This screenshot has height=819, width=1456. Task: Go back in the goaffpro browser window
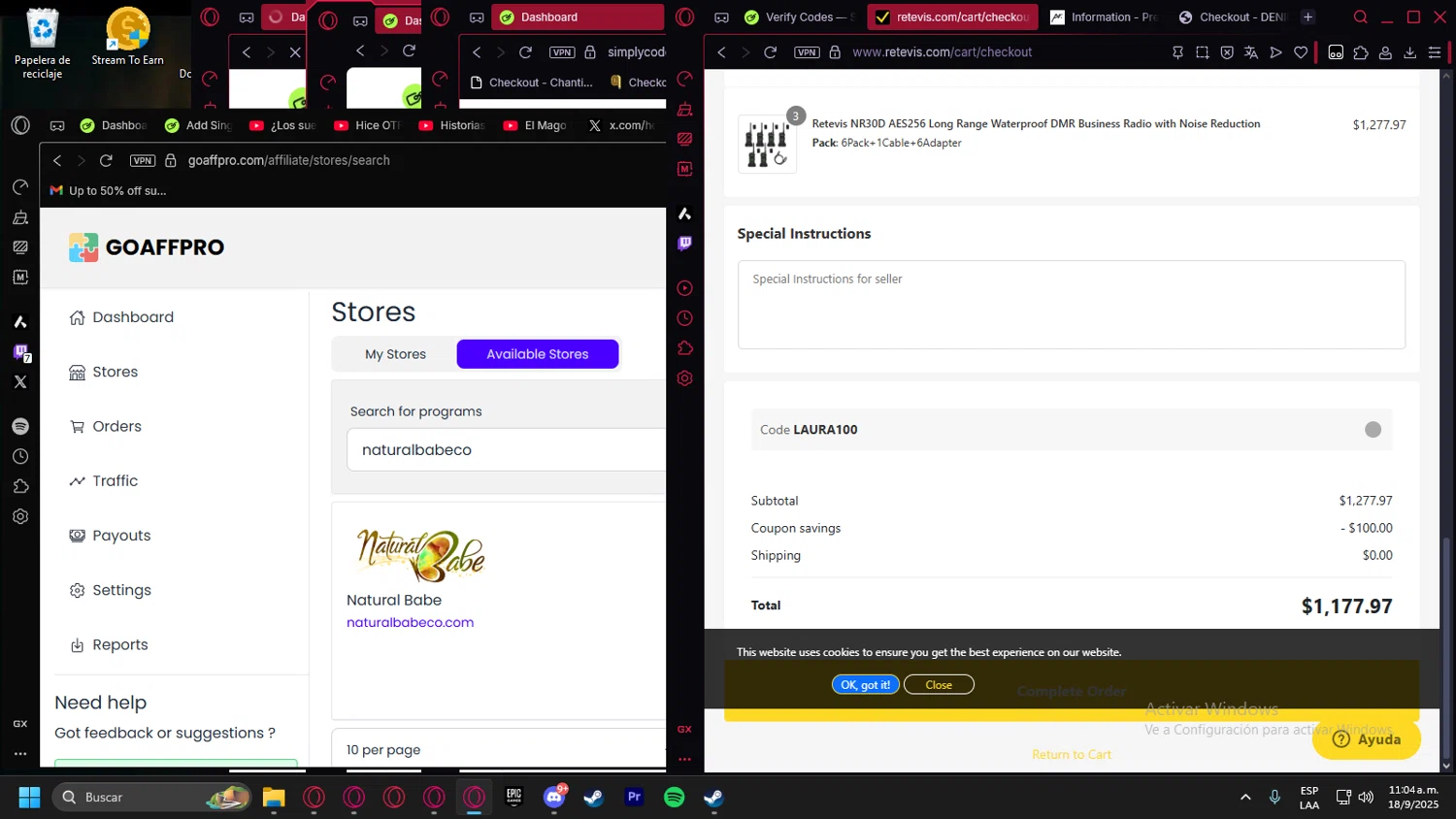[57, 160]
